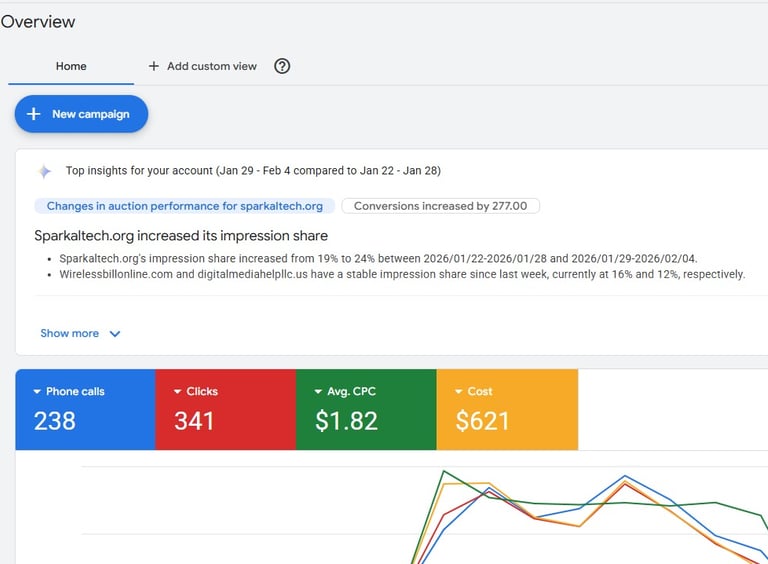Click the Show more link
This screenshot has width=768, height=564.
point(70,334)
